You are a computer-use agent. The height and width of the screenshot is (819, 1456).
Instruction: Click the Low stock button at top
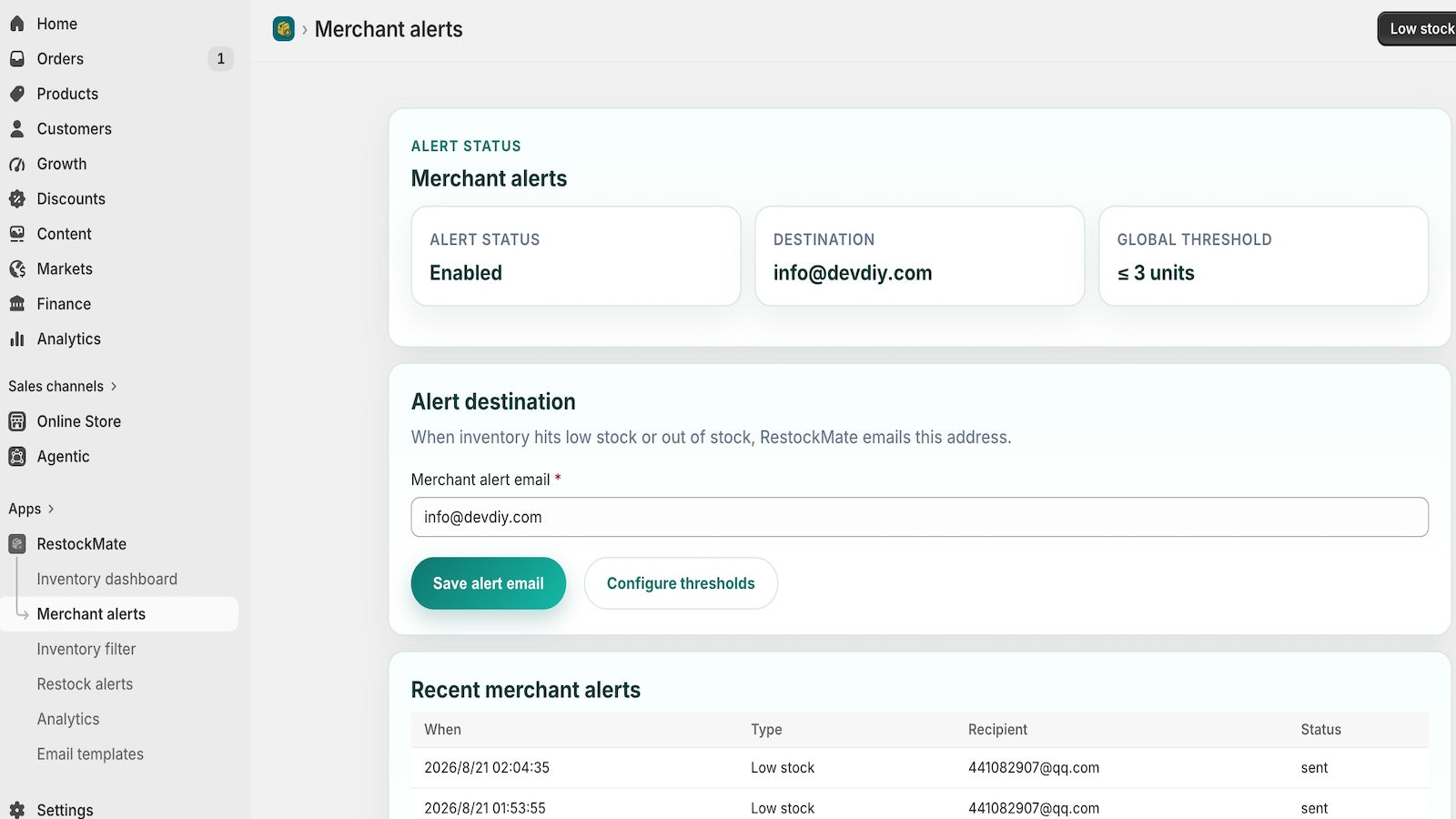[x=1418, y=29]
